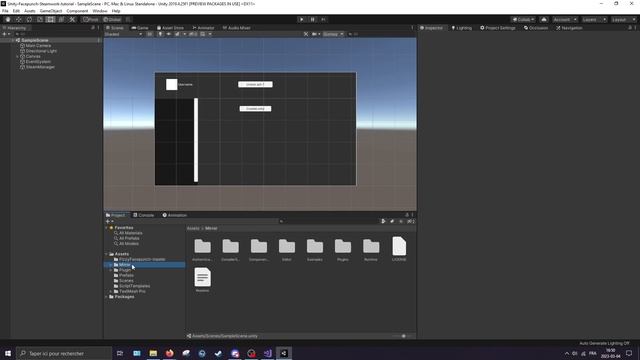Switch to the Console tab
Viewport: 640px width, 360px height.
[x=143, y=215]
